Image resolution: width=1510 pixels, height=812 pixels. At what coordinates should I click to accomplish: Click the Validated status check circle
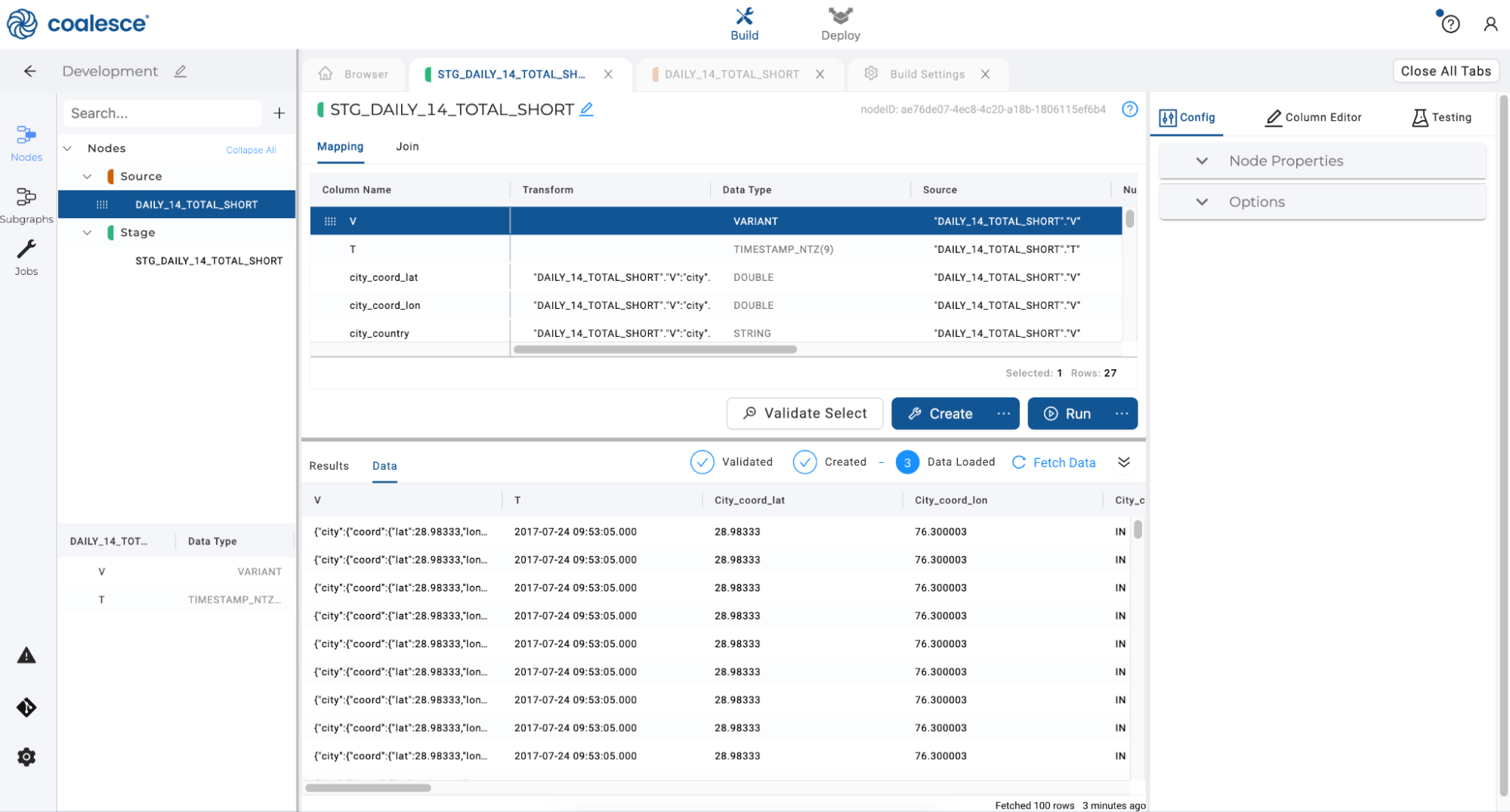[x=702, y=462]
